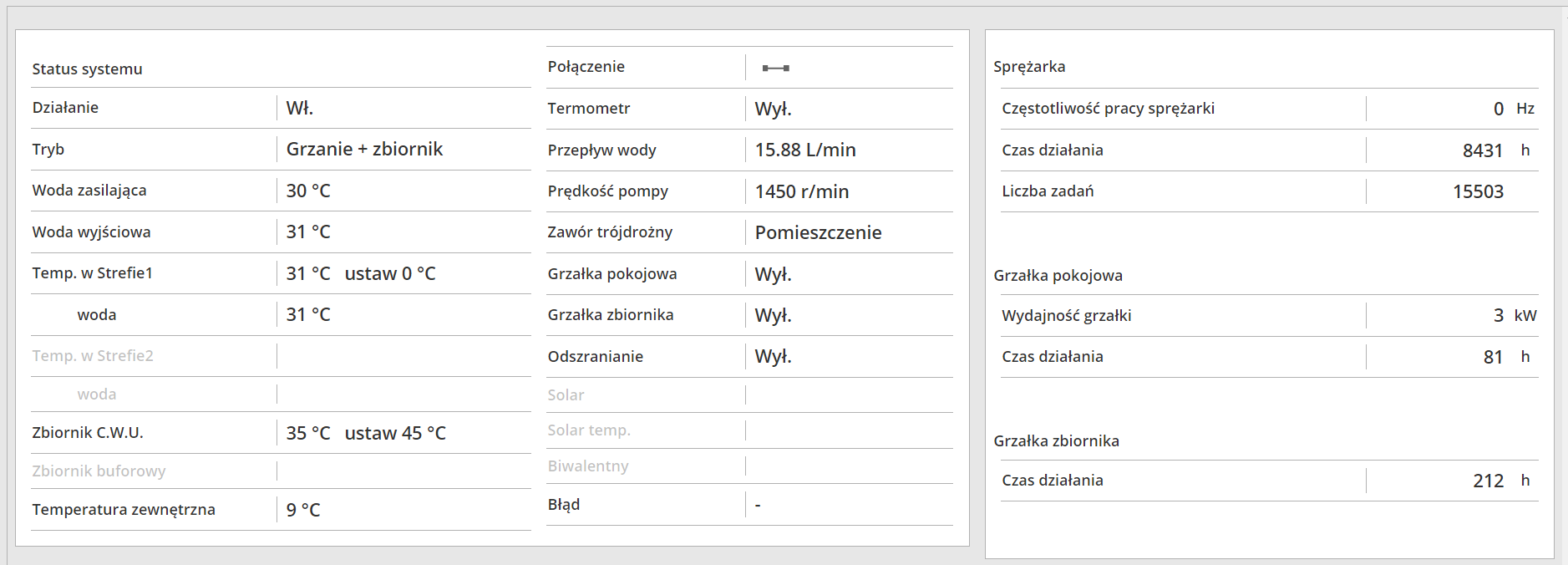This screenshot has width=1568, height=565.
Task: Select the 1450 r/min pump speed value
Action: click(x=801, y=191)
